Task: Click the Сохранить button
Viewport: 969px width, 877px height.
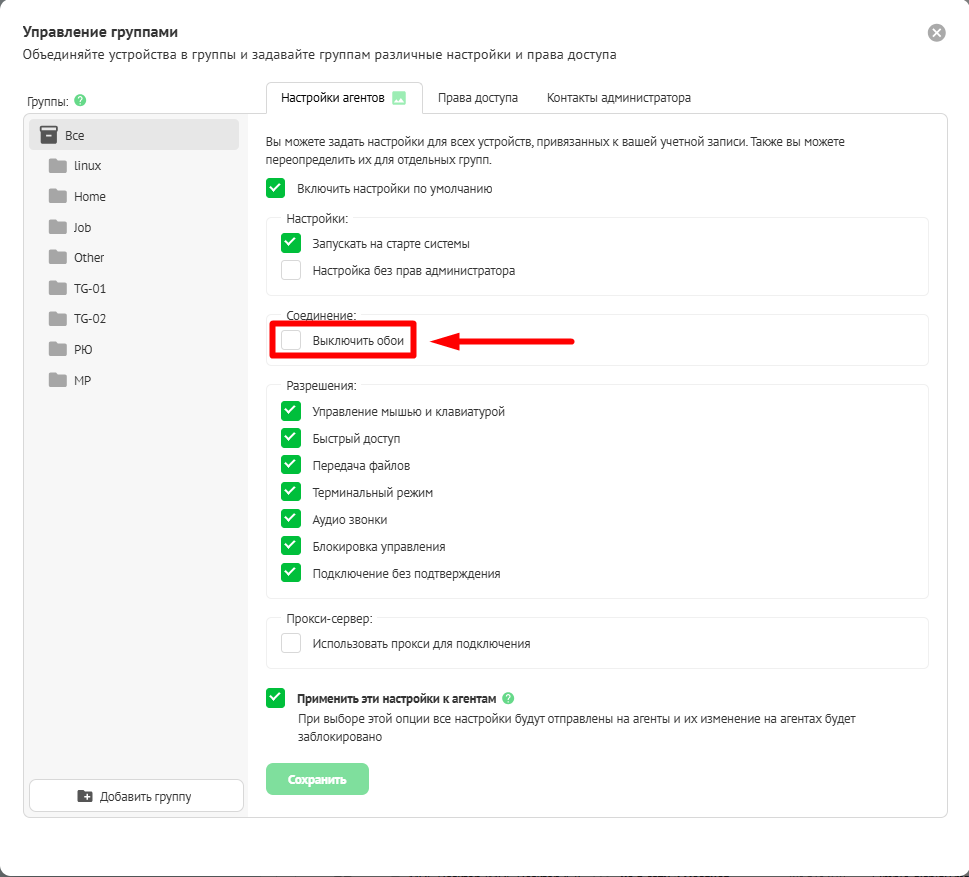Action: pos(317,779)
